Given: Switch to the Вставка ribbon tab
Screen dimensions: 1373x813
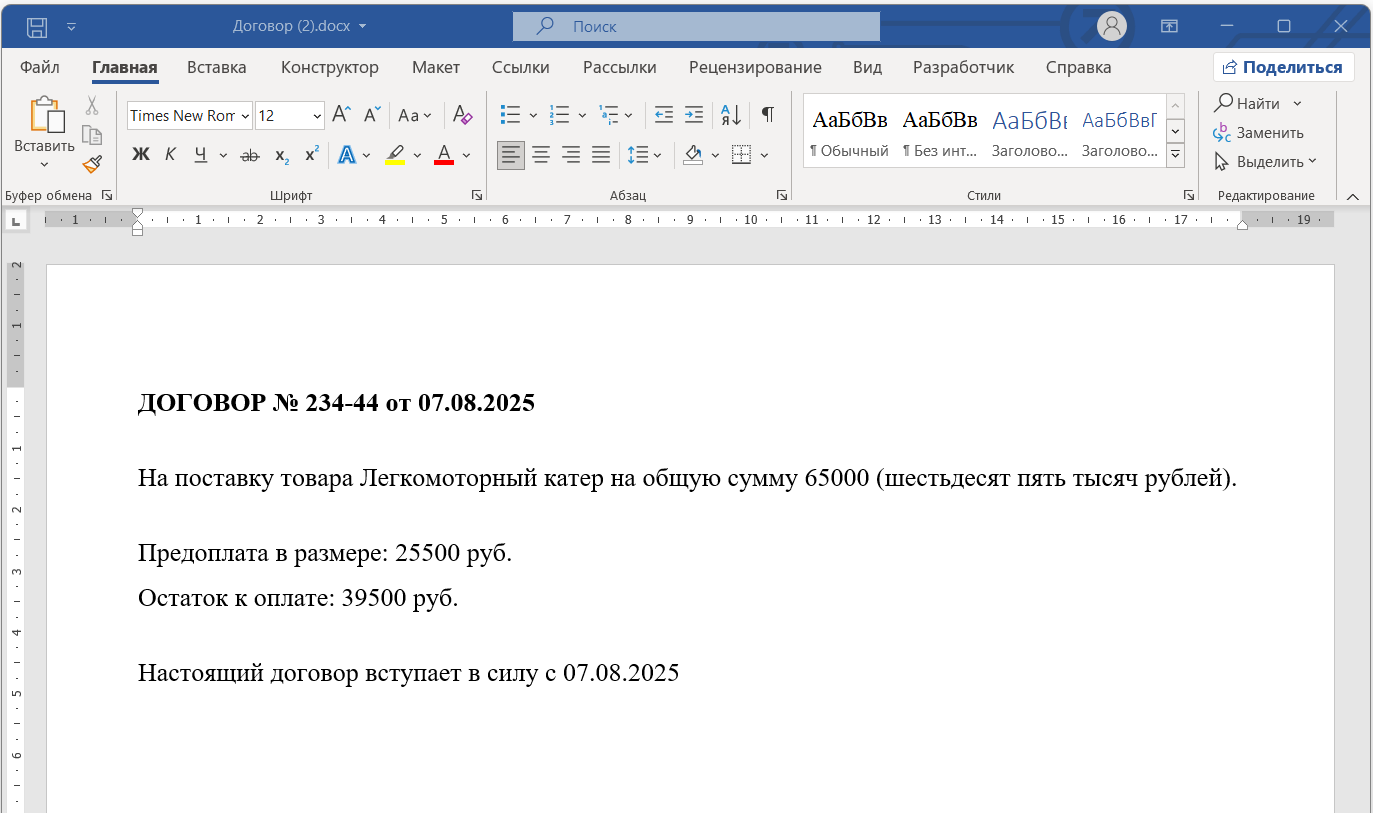Looking at the screenshot, I should click(x=216, y=67).
